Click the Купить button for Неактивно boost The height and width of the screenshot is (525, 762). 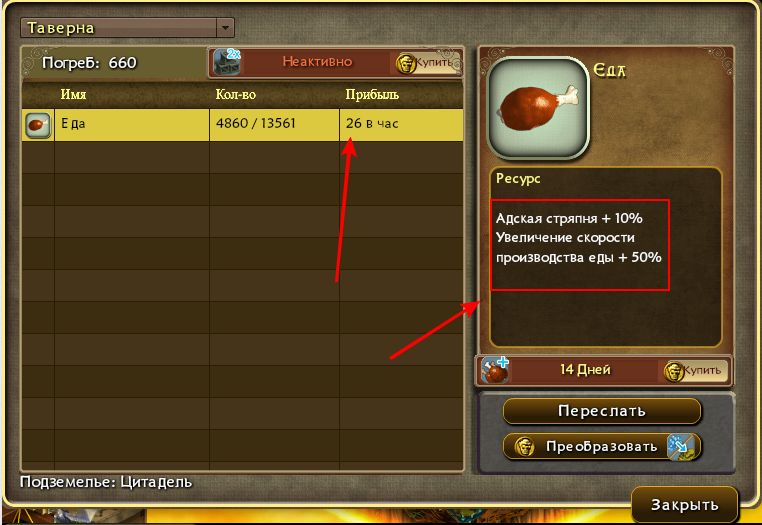coord(425,63)
